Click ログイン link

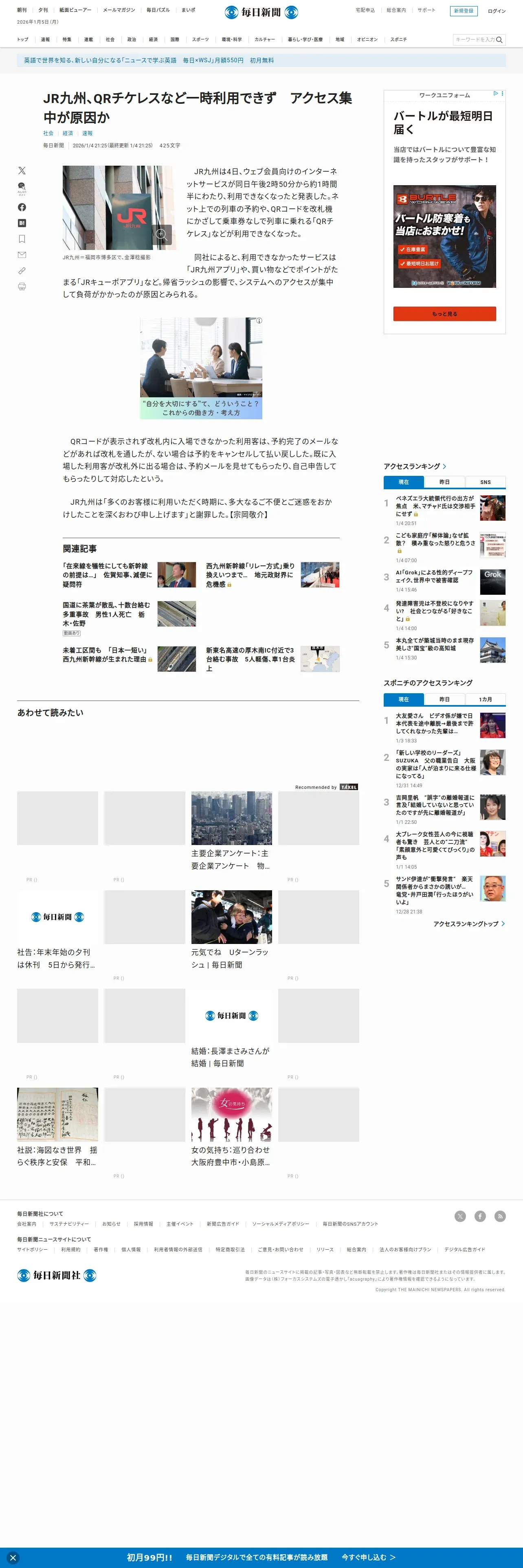496,11
